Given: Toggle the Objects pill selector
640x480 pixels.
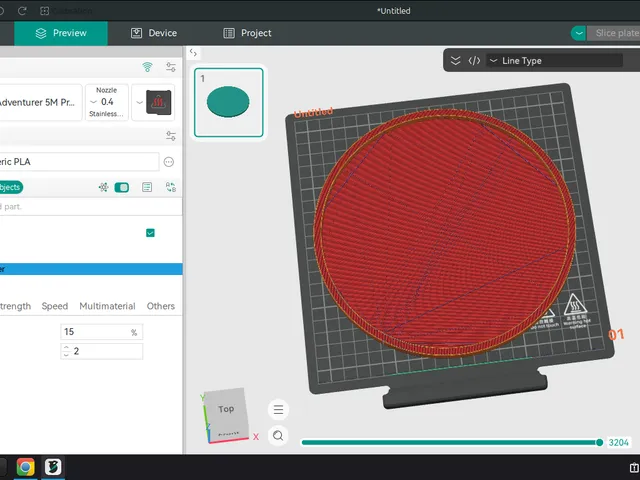Looking at the screenshot, I should [x=10, y=187].
